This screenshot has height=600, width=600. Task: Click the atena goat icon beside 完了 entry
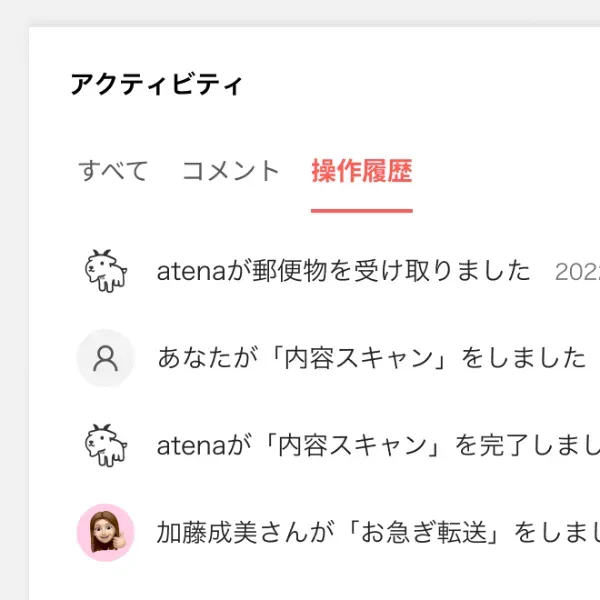point(105,445)
